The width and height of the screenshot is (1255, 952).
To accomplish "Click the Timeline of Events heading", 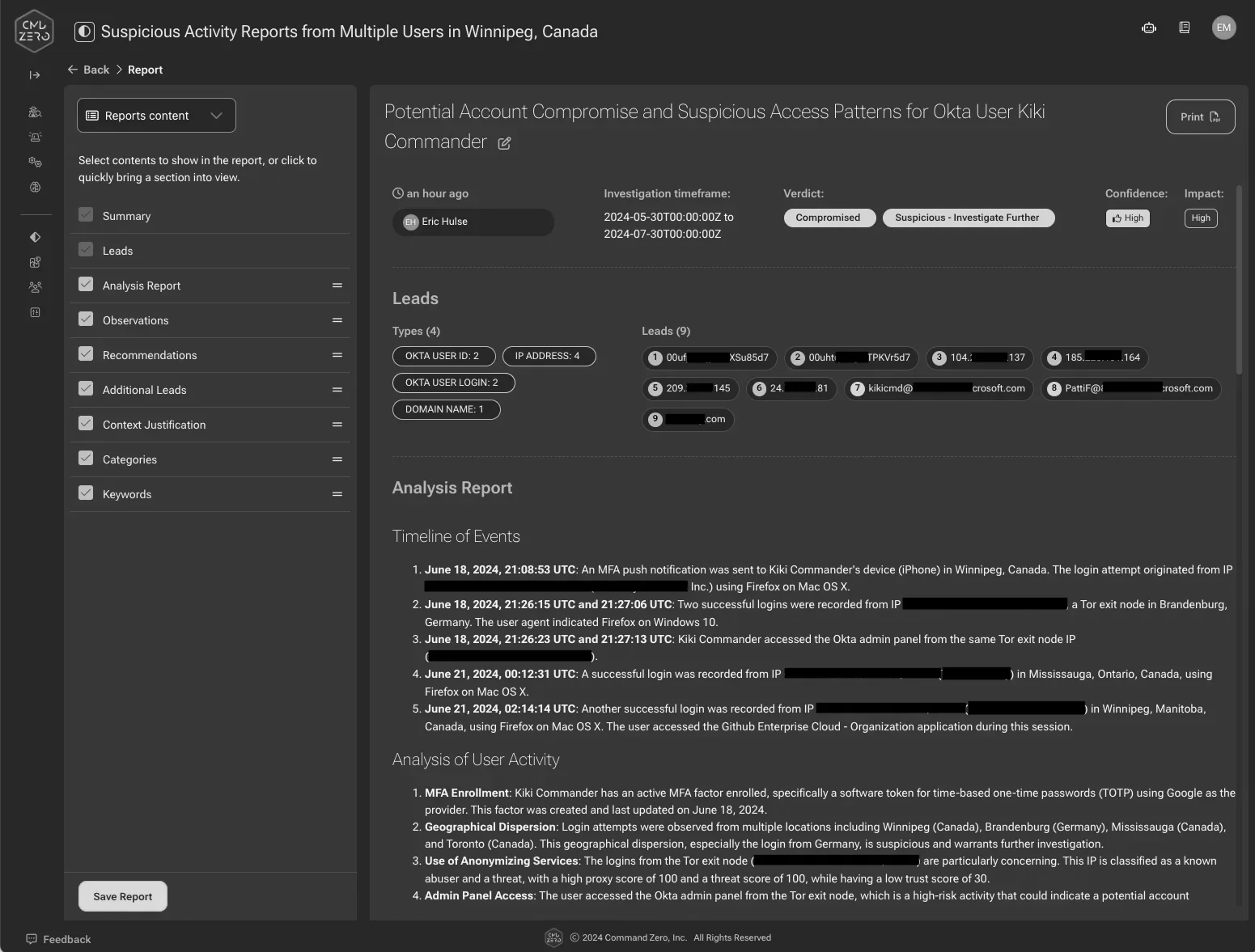I will tap(456, 536).
